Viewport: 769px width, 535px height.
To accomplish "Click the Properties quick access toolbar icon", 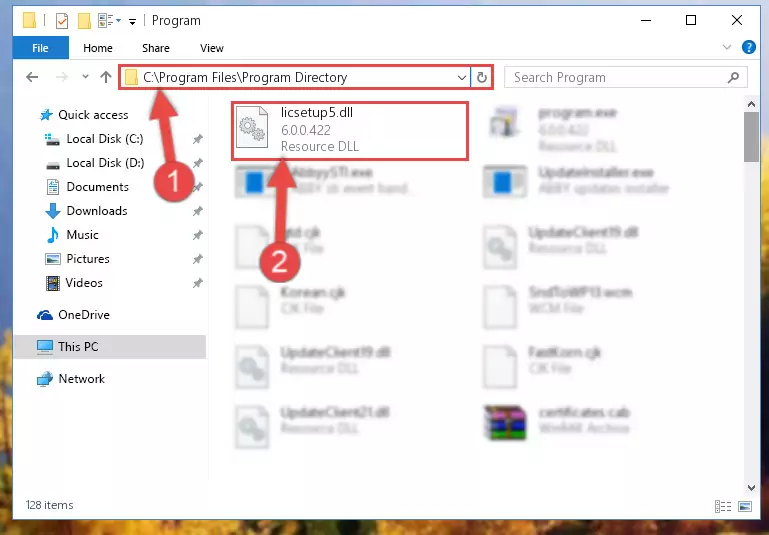I will point(62,21).
